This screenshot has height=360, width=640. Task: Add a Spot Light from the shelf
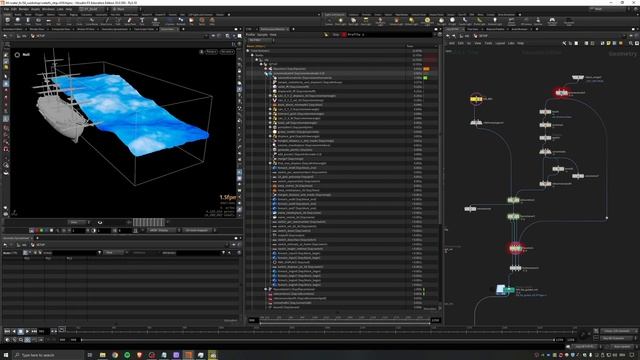tap(353, 20)
